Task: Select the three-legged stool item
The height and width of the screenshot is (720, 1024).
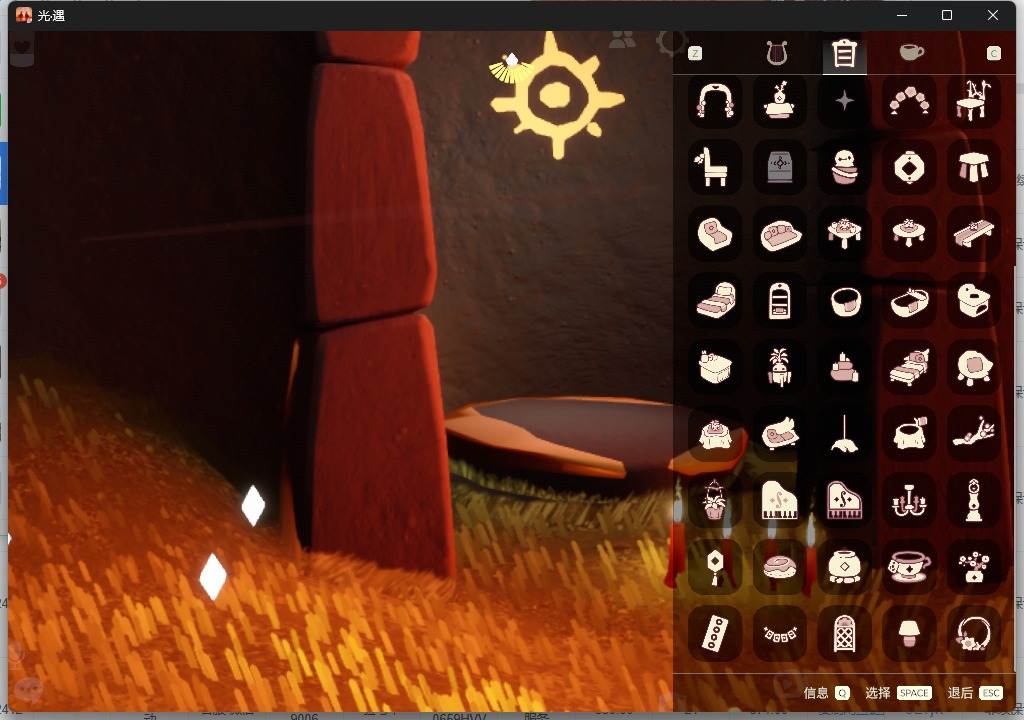Action: (x=973, y=167)
